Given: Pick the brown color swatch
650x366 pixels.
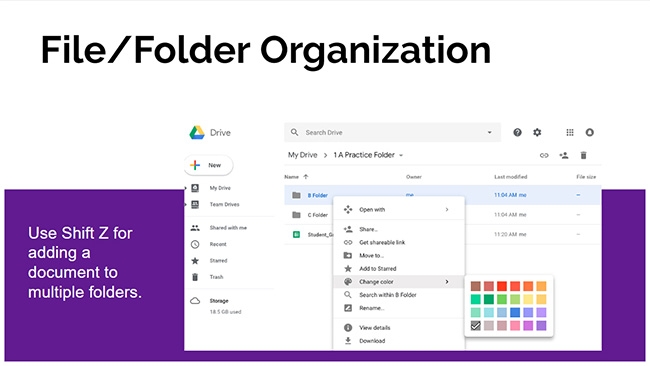Looking at the screenshot, I should tap(475, 286).
